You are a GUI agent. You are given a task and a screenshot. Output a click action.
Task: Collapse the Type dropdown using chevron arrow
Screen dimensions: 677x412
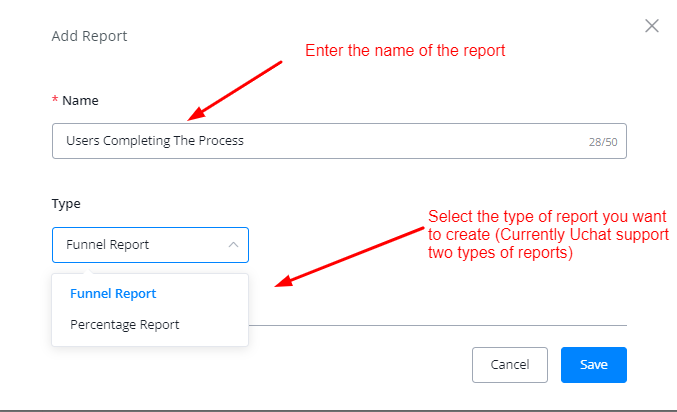[x=233, y=244]
